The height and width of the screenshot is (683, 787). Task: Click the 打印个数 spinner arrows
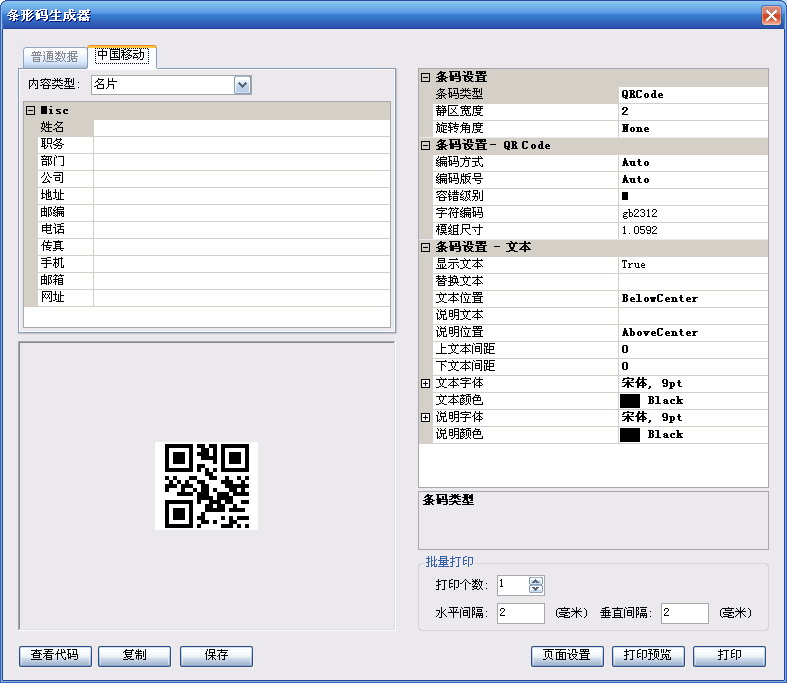point(536,585)
